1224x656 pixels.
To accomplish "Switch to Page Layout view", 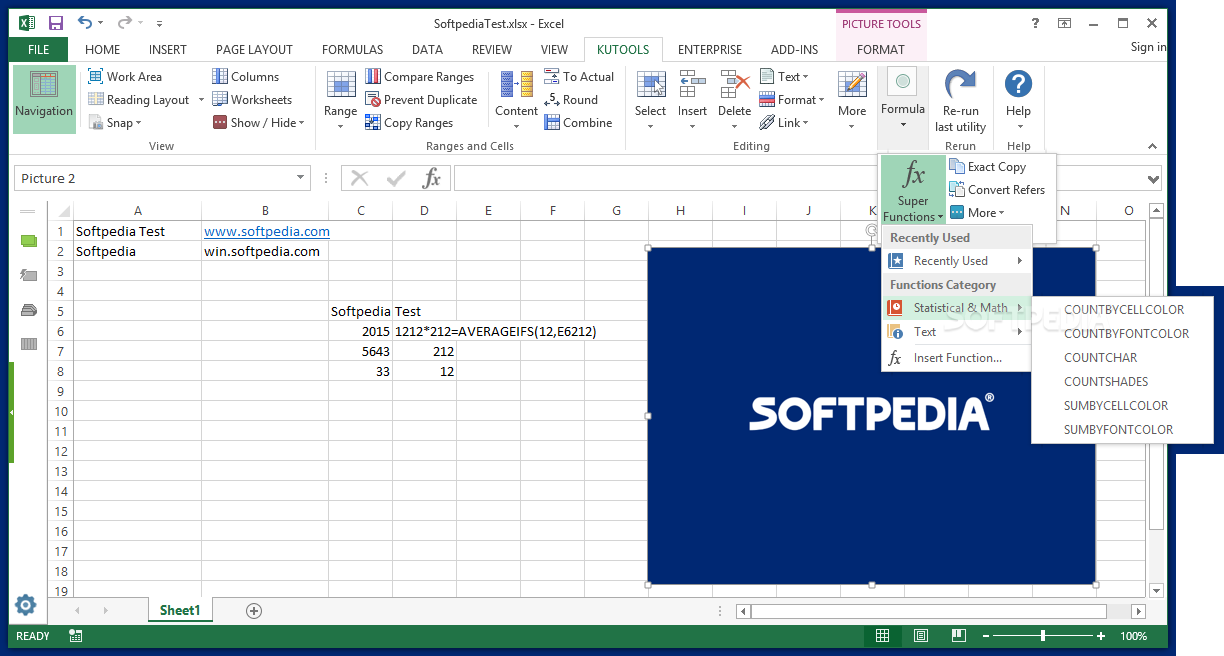I will pyautogui.click(x=920, y=636).
